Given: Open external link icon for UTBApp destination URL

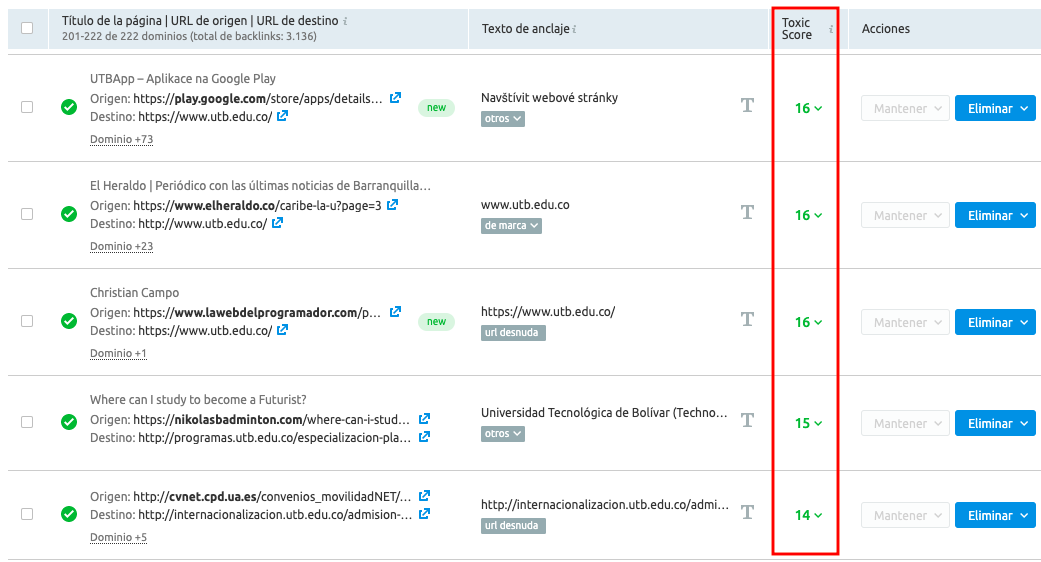Looking at the screenshot, I should (282, 115).
